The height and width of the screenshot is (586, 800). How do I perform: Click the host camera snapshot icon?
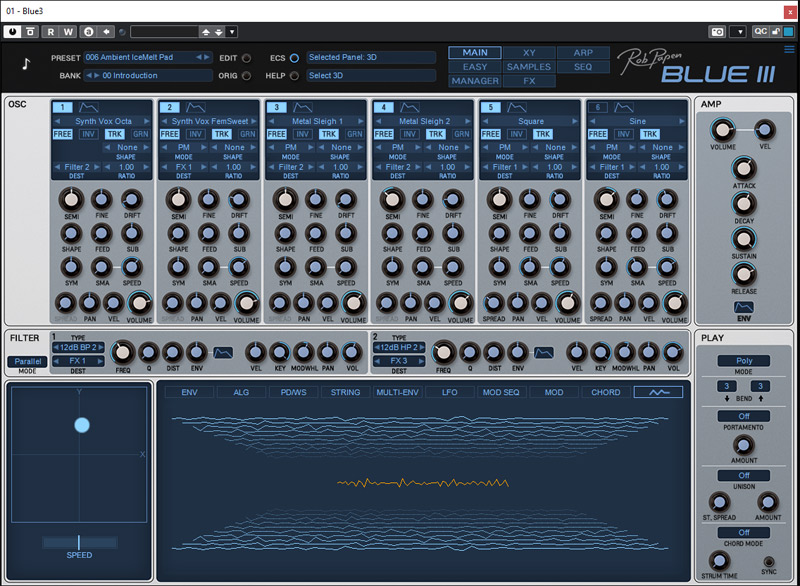[716, 32]
